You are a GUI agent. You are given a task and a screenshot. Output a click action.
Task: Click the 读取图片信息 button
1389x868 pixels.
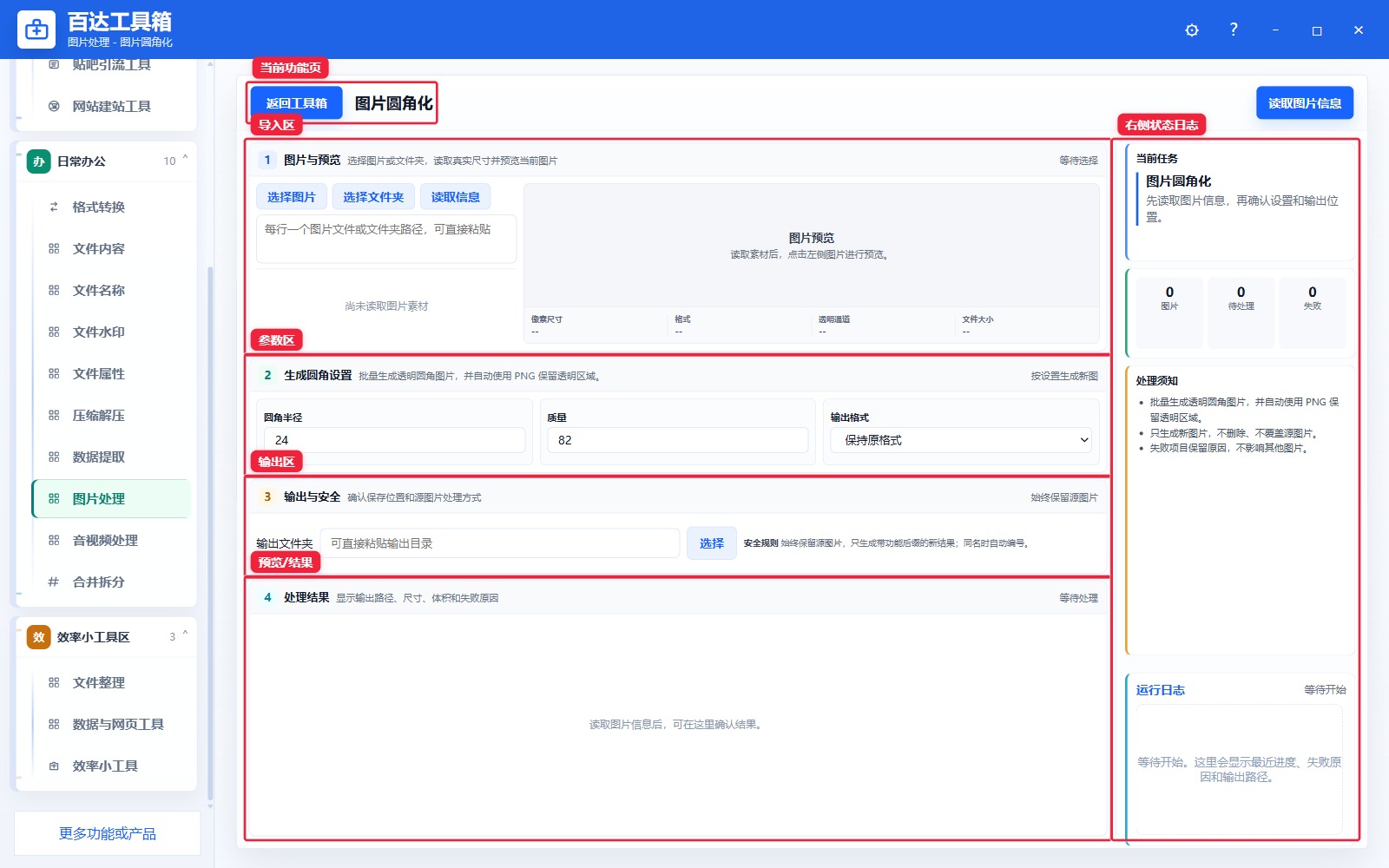pyautogui.click(x=1305, y=103)
